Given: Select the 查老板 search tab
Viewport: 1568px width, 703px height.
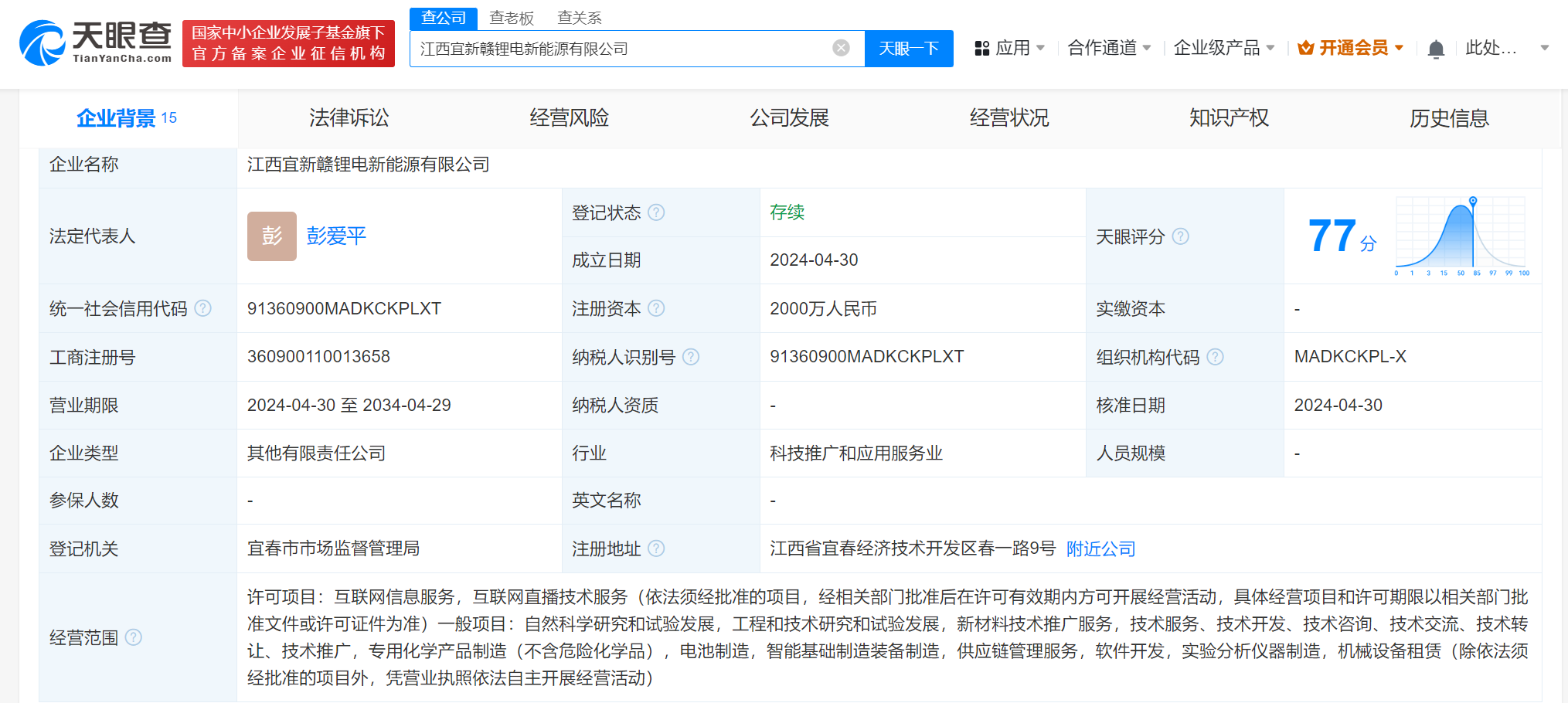Looking at the screenshot, I should [x=512, y=17].
